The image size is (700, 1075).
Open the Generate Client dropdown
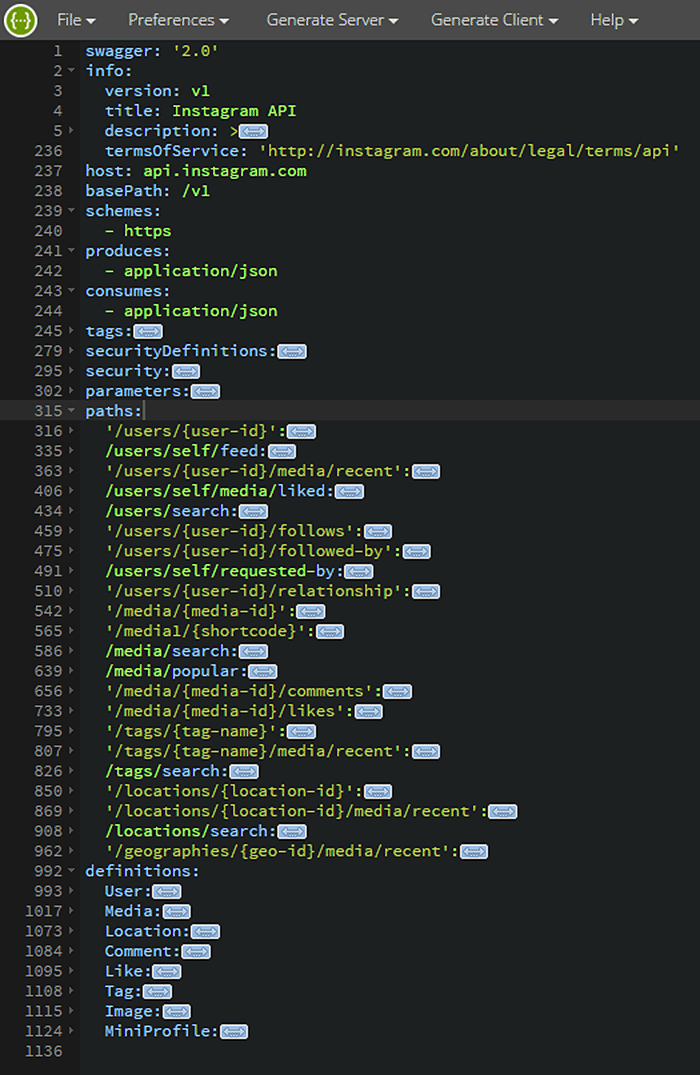point(494,20)
